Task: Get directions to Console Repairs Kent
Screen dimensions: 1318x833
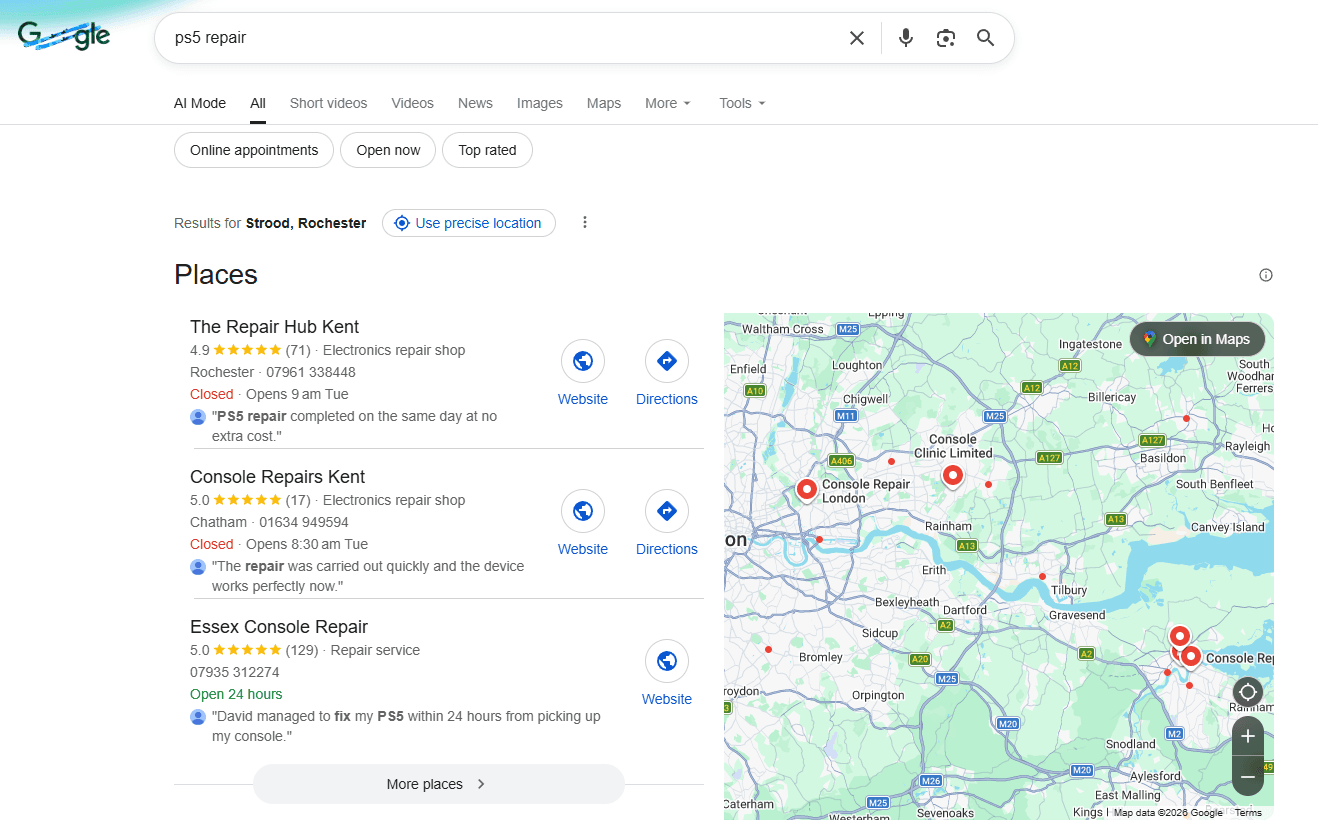Action: tap(666, 511)
